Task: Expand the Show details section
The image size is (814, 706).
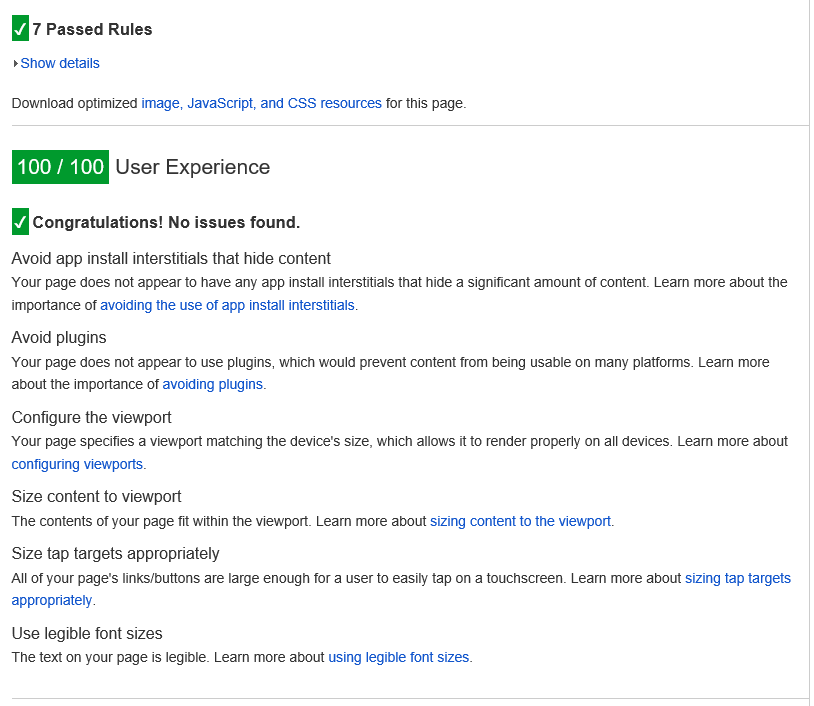Action: (60, 63)
